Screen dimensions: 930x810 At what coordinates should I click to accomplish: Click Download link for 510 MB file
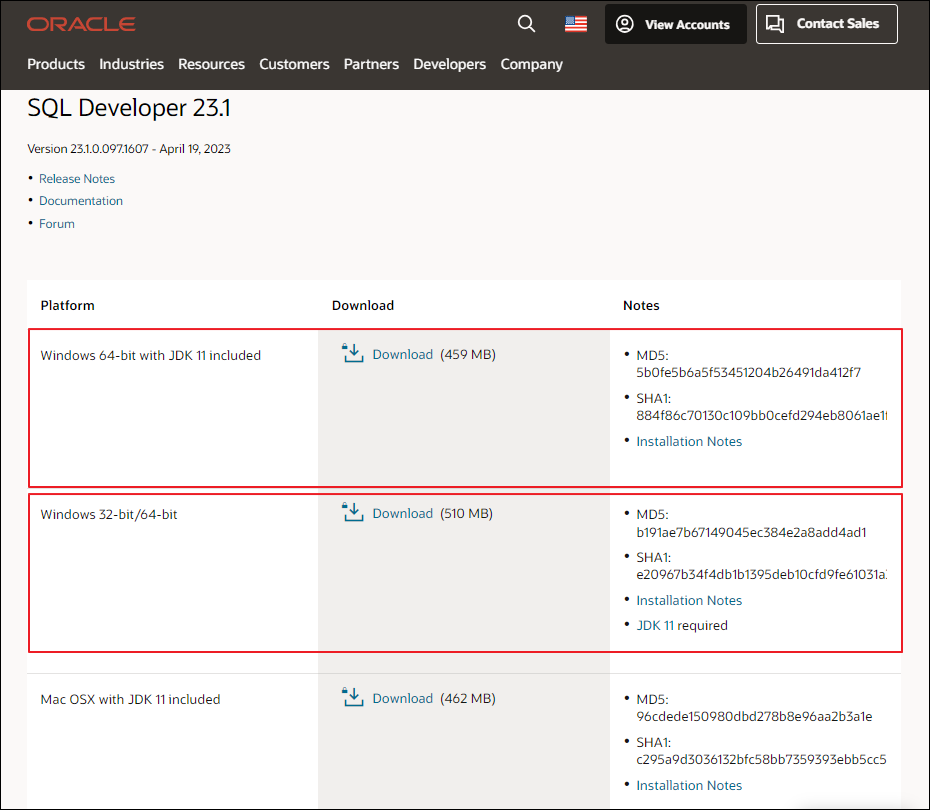[x=403, y=514]
